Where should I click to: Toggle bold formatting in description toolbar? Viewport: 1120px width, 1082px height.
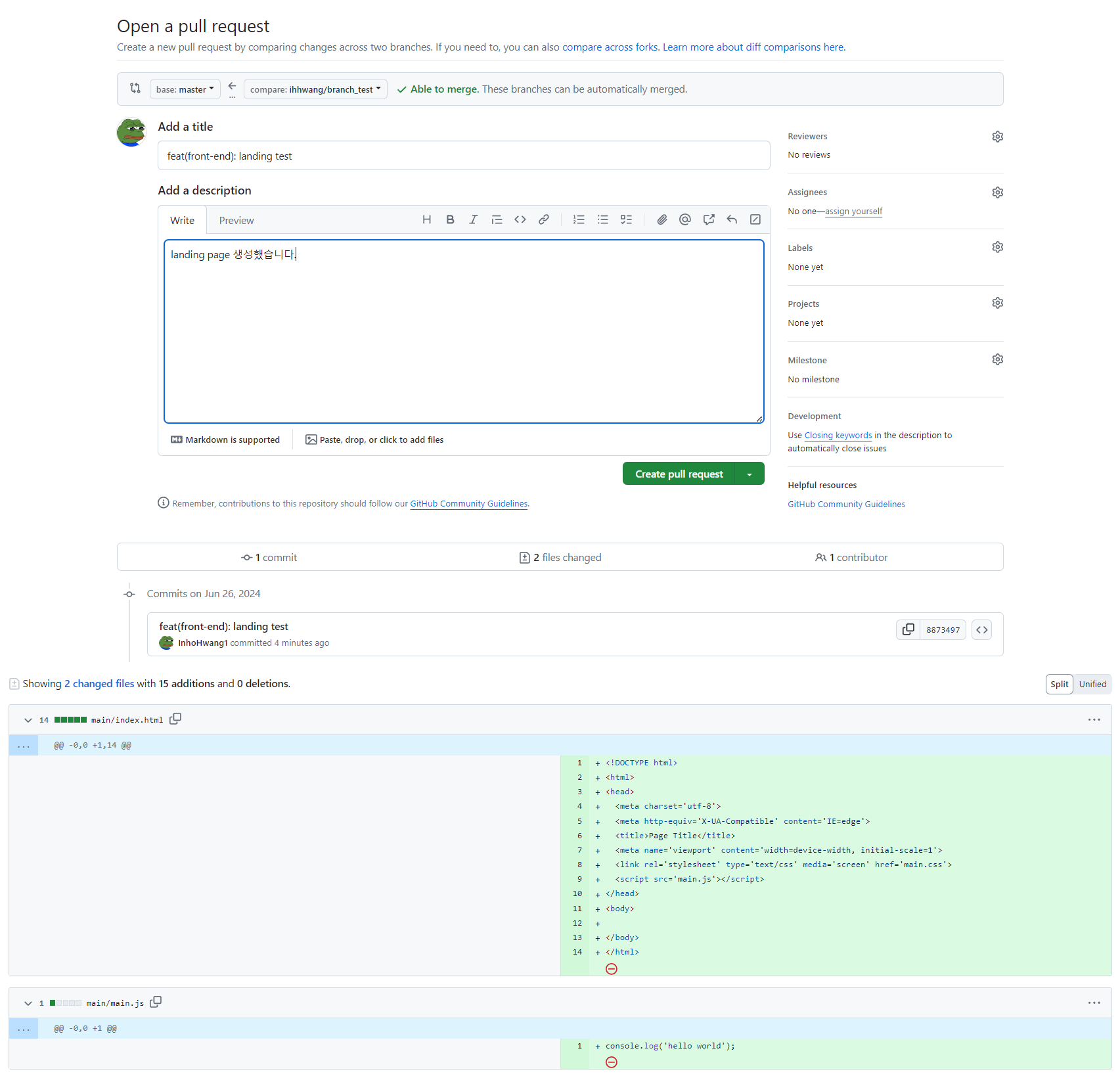[450, 219]
